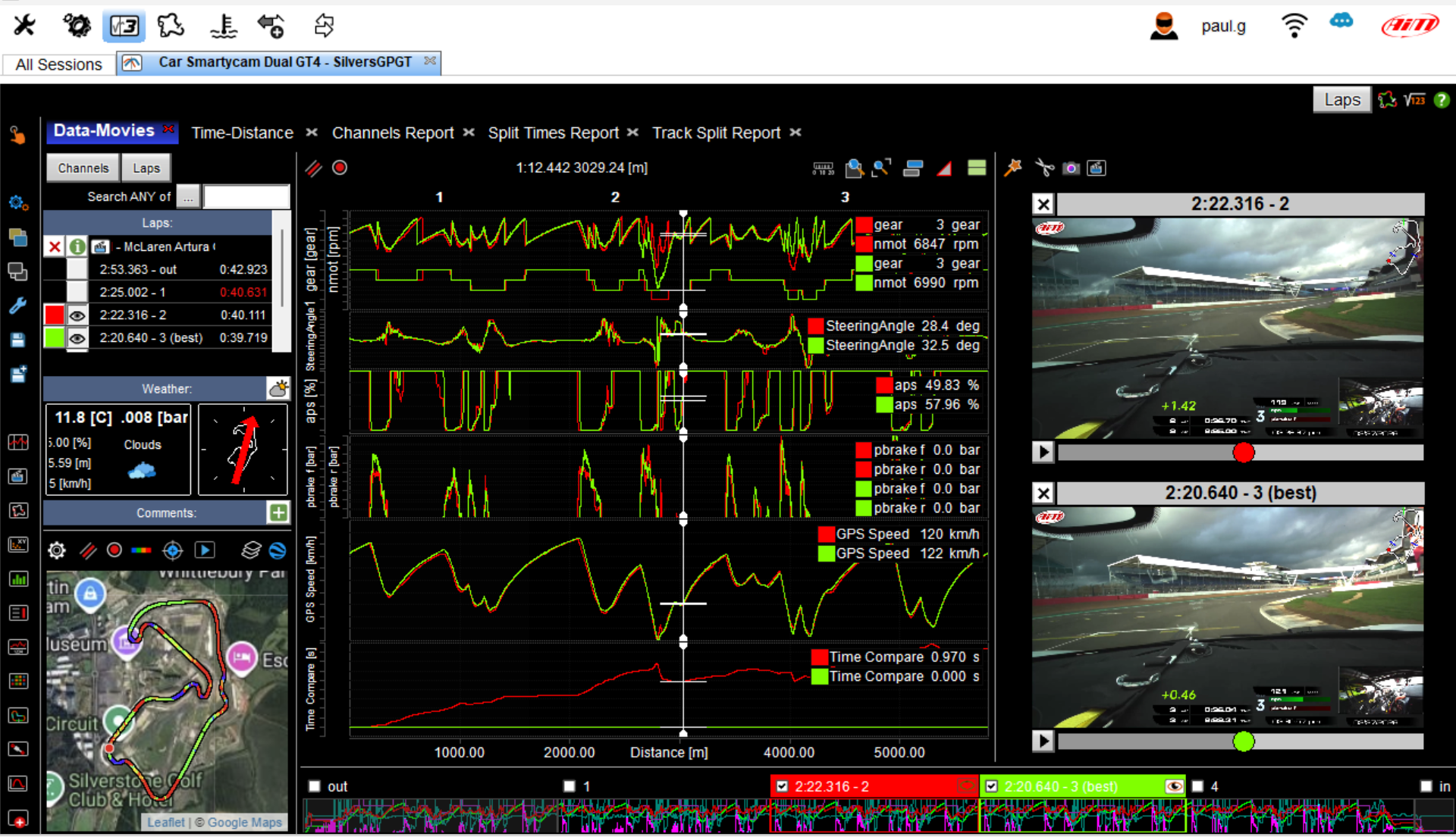Click the zoom-to-selection magnifier icon

pyautogui.click(x=854, y=168)
